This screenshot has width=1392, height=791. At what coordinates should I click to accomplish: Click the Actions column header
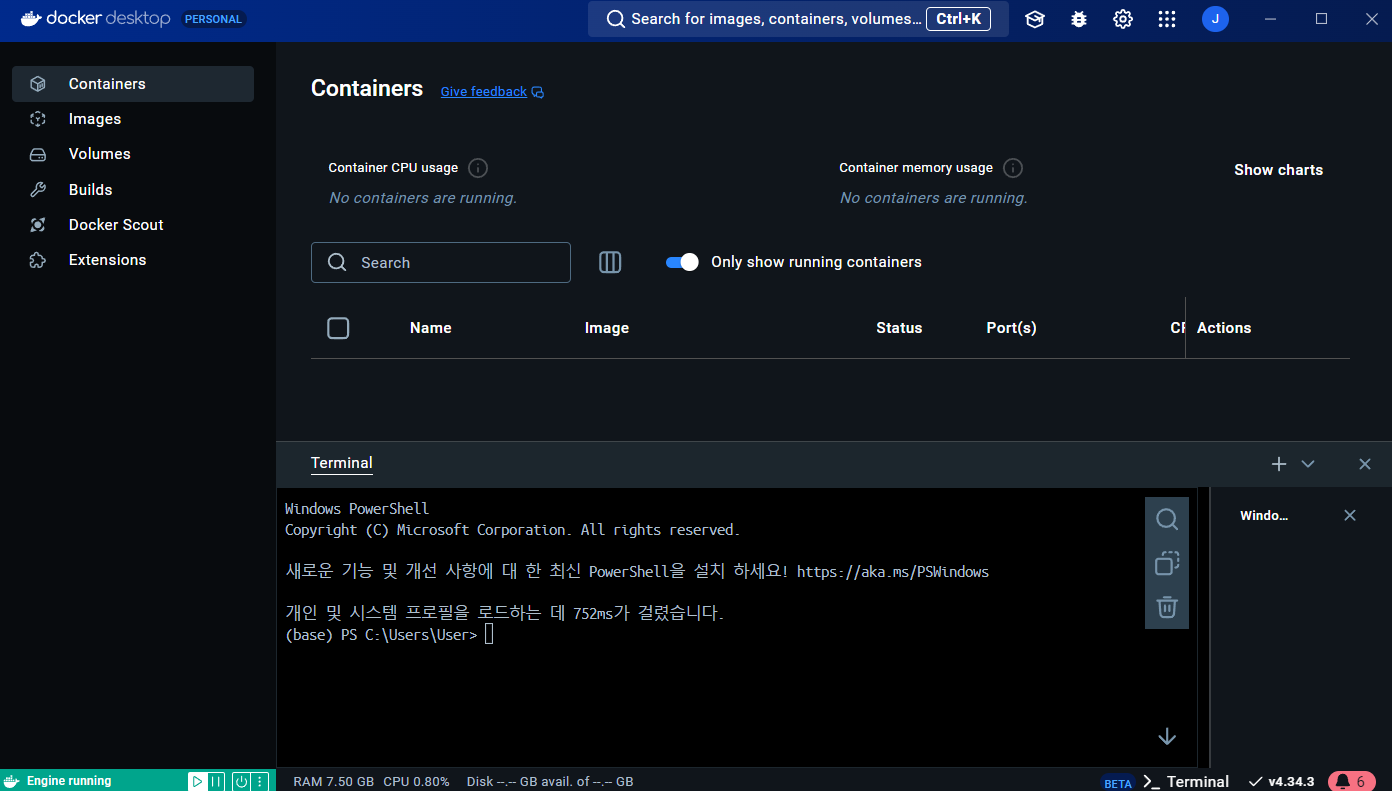click(1224, 328)
